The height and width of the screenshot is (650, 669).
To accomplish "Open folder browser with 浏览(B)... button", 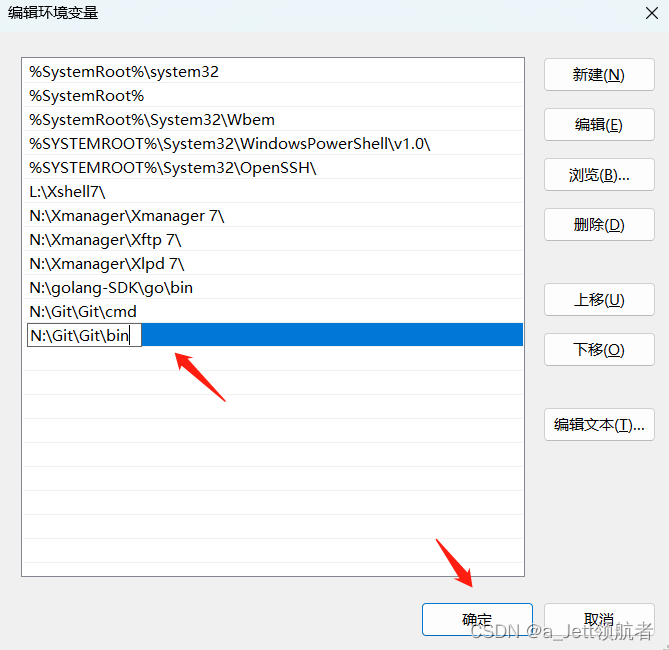I will click(599, 175).
